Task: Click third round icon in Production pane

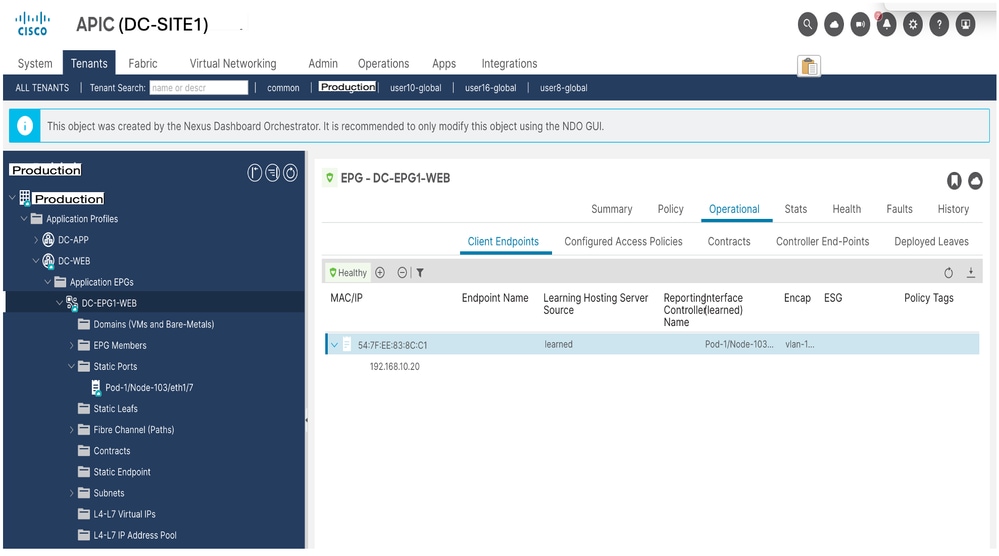Action: [x=290, y=173]
